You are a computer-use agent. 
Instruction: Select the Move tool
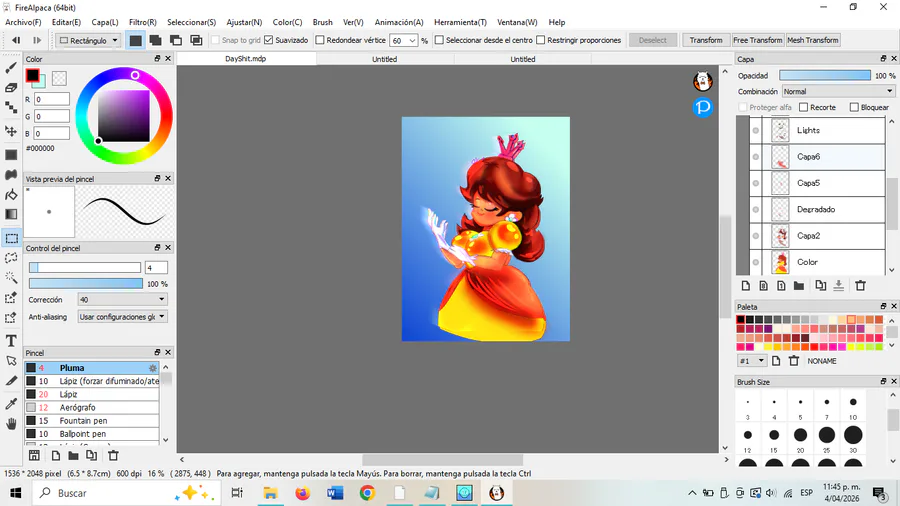[11, 131]
